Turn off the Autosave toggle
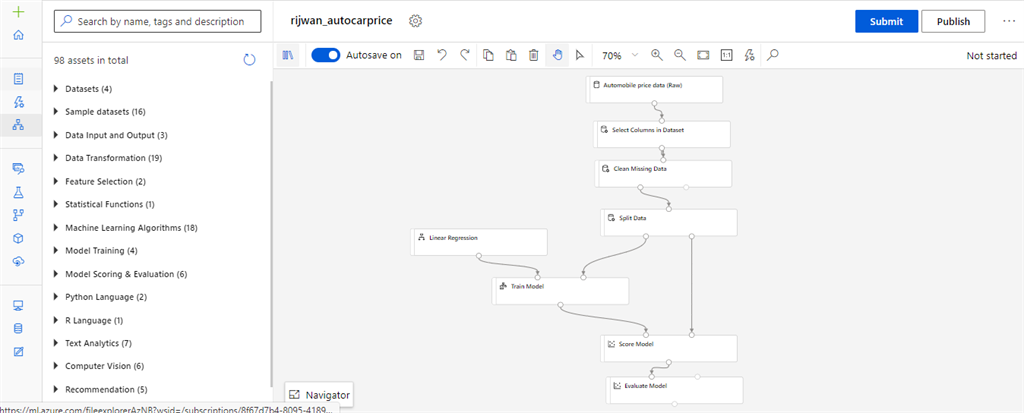The width and height of the screenshot is (1024, 413). pos(326,56)
